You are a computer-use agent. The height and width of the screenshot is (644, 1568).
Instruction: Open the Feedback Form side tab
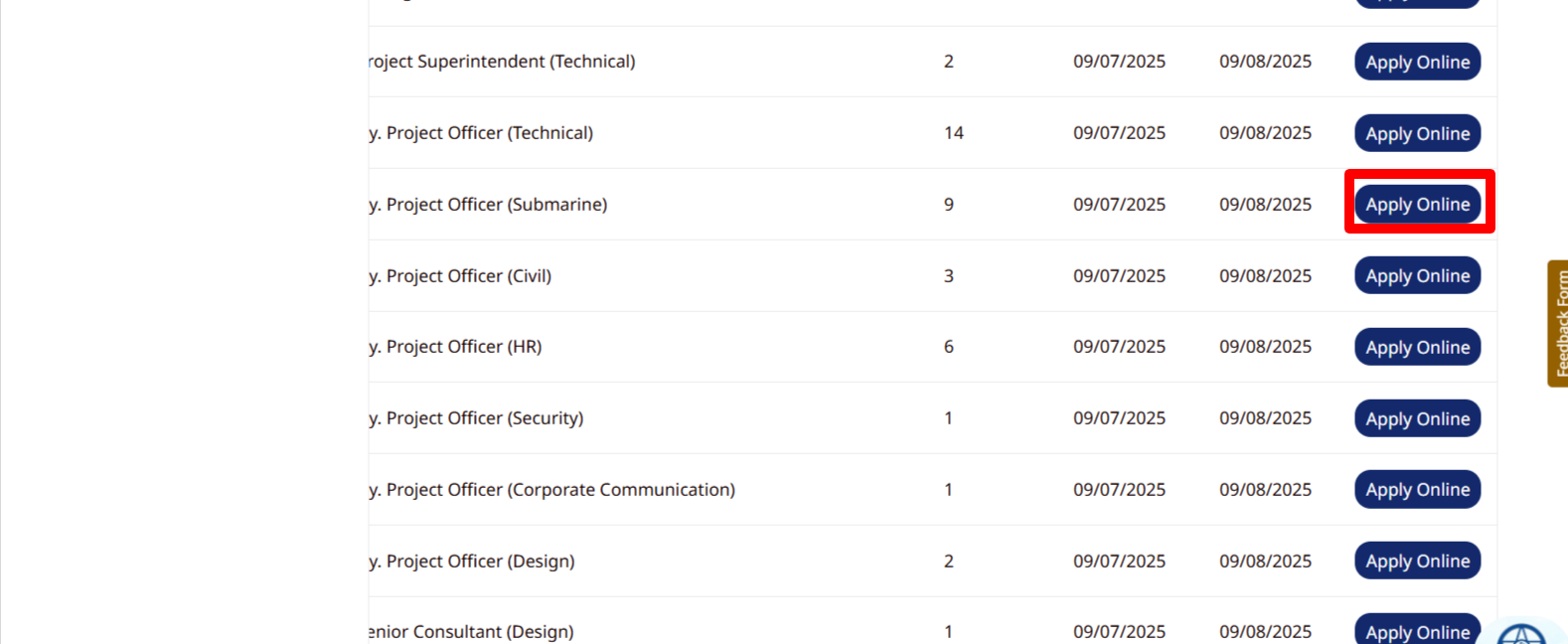tap(1557, 323)
